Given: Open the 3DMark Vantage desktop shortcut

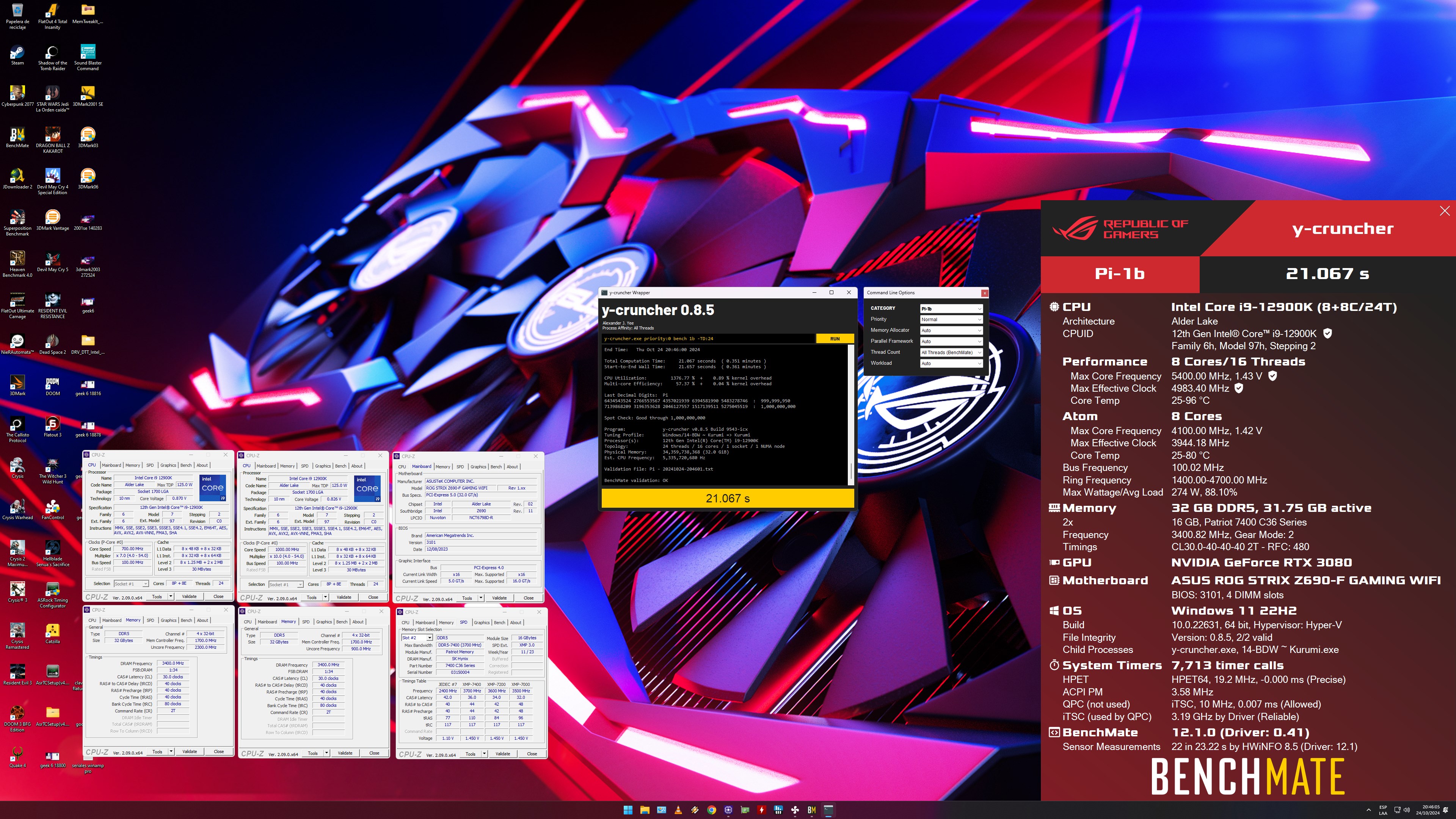Looking at the screenshot, I should pos(53,220).
